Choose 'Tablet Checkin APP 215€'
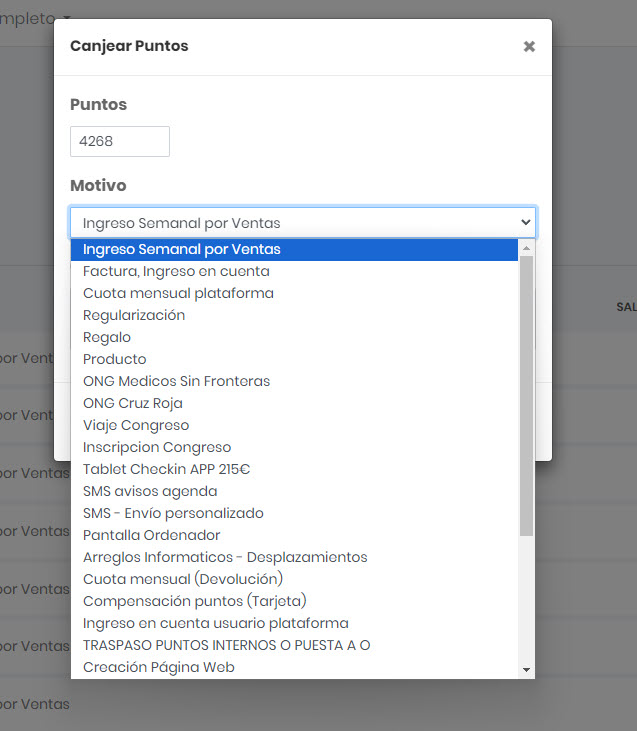Screen dimensions: 637x731 [166, 469]
